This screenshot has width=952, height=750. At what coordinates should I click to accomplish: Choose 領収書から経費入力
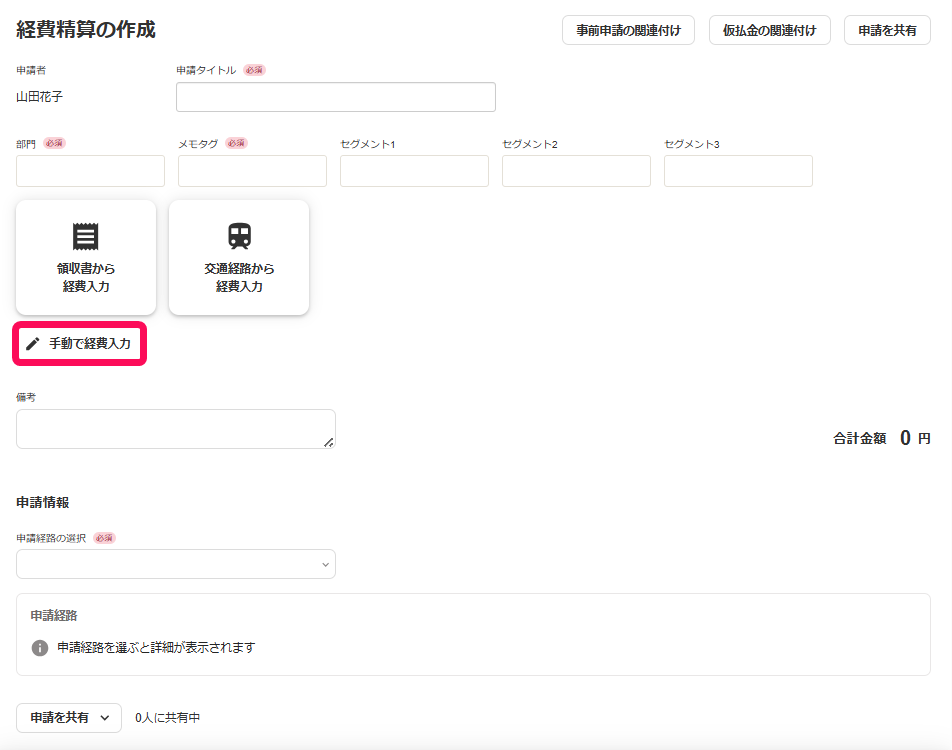tap(86, 257)
